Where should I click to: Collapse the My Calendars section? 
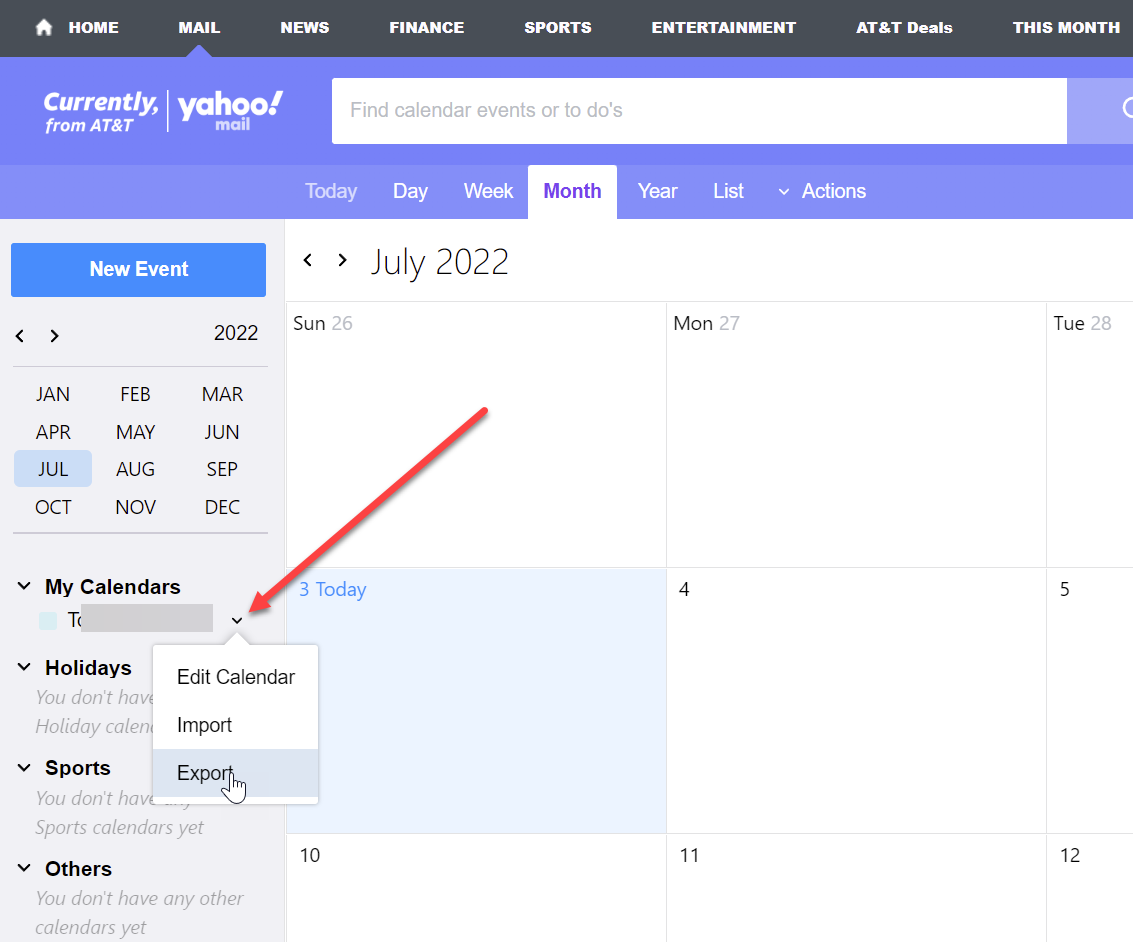click(24, 587)
